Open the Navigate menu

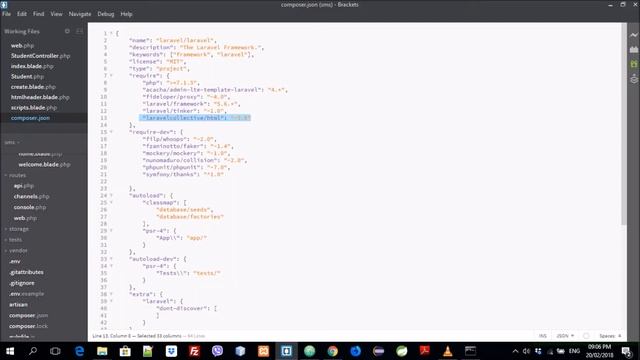pyautogui.click(x=80, y=14)
